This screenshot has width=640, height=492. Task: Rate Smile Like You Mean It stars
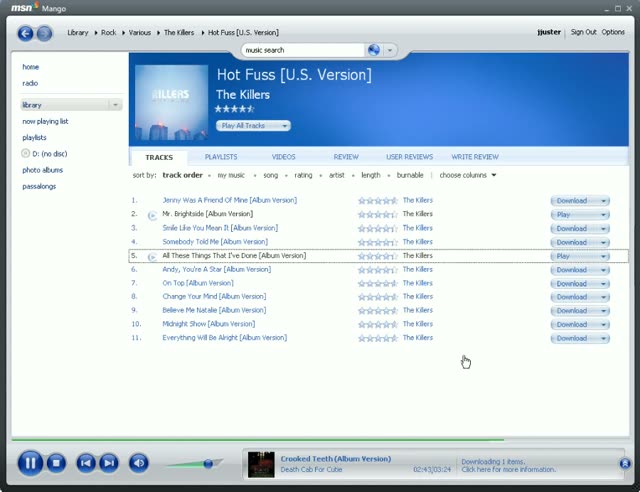point(378,228)
